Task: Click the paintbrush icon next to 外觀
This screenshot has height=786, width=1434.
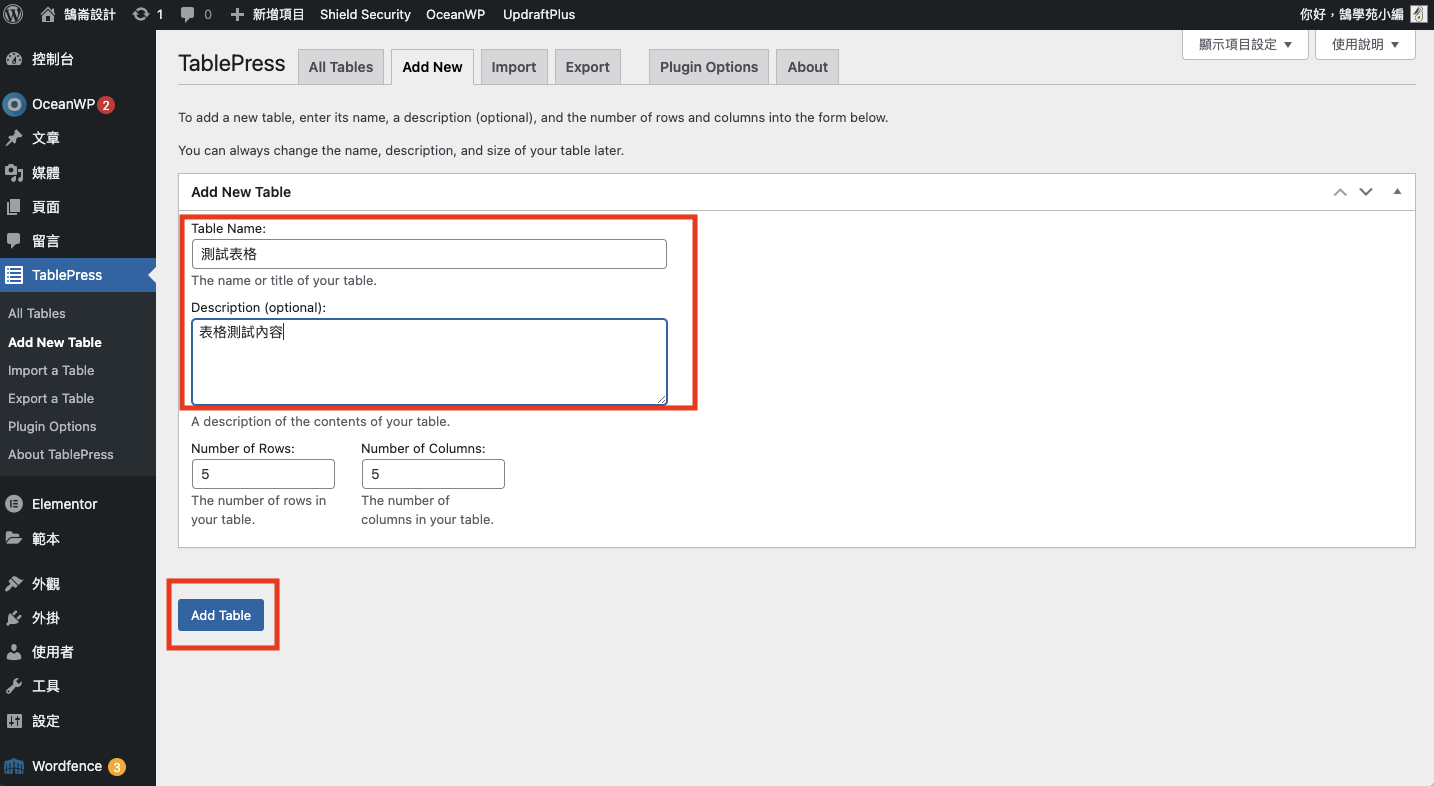Action: click(x=14, y=583)
